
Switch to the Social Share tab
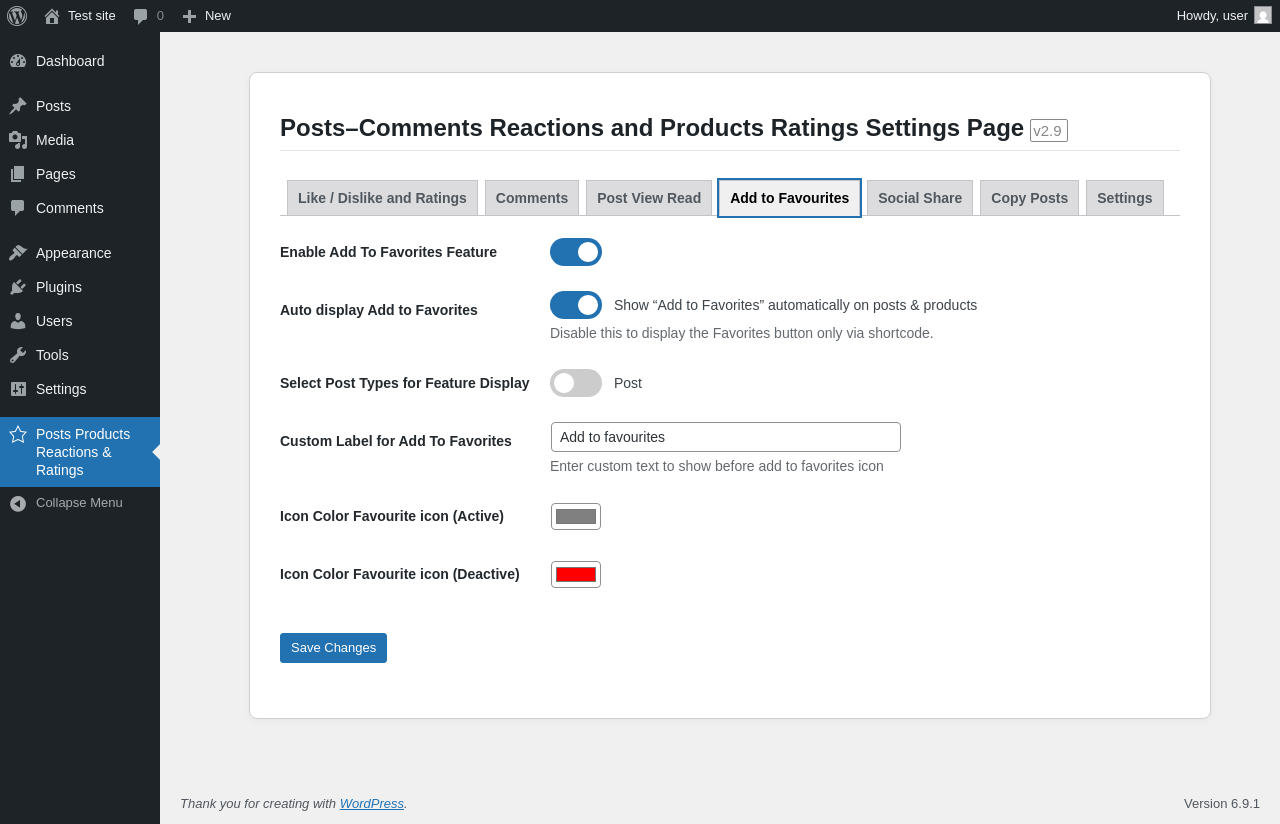point(920,198)
